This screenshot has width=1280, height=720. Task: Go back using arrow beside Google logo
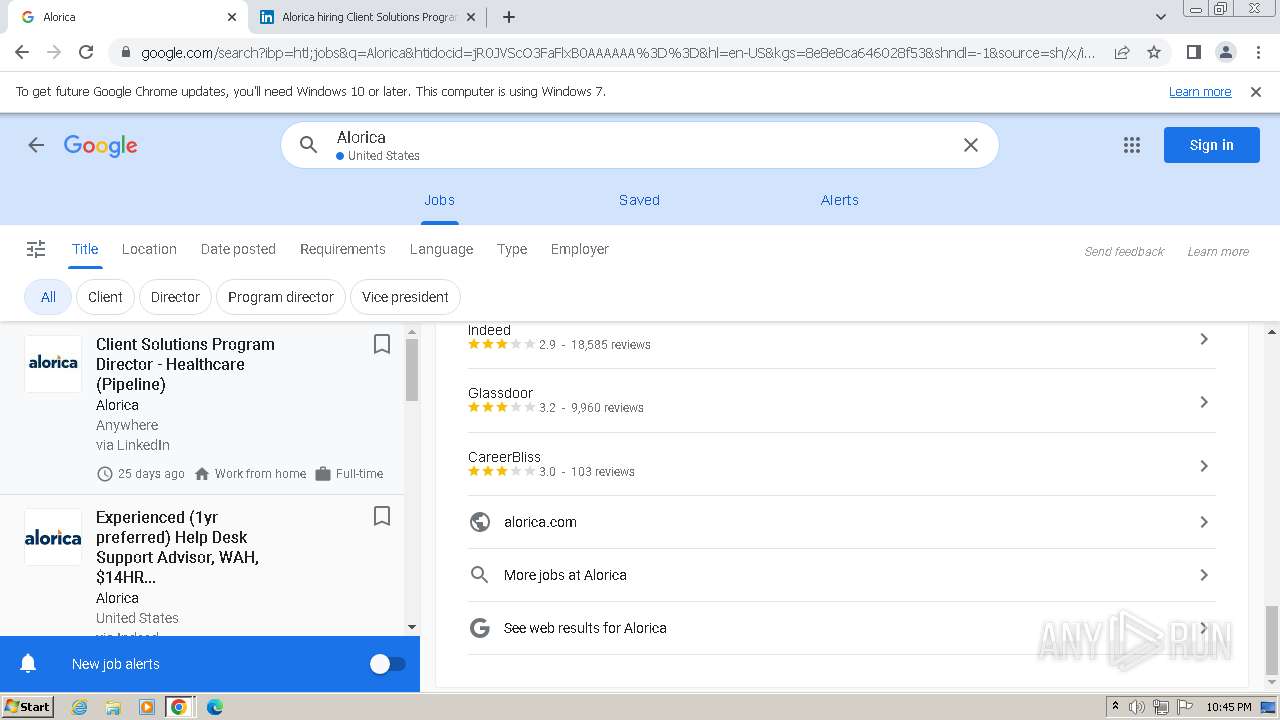point(36,145)
